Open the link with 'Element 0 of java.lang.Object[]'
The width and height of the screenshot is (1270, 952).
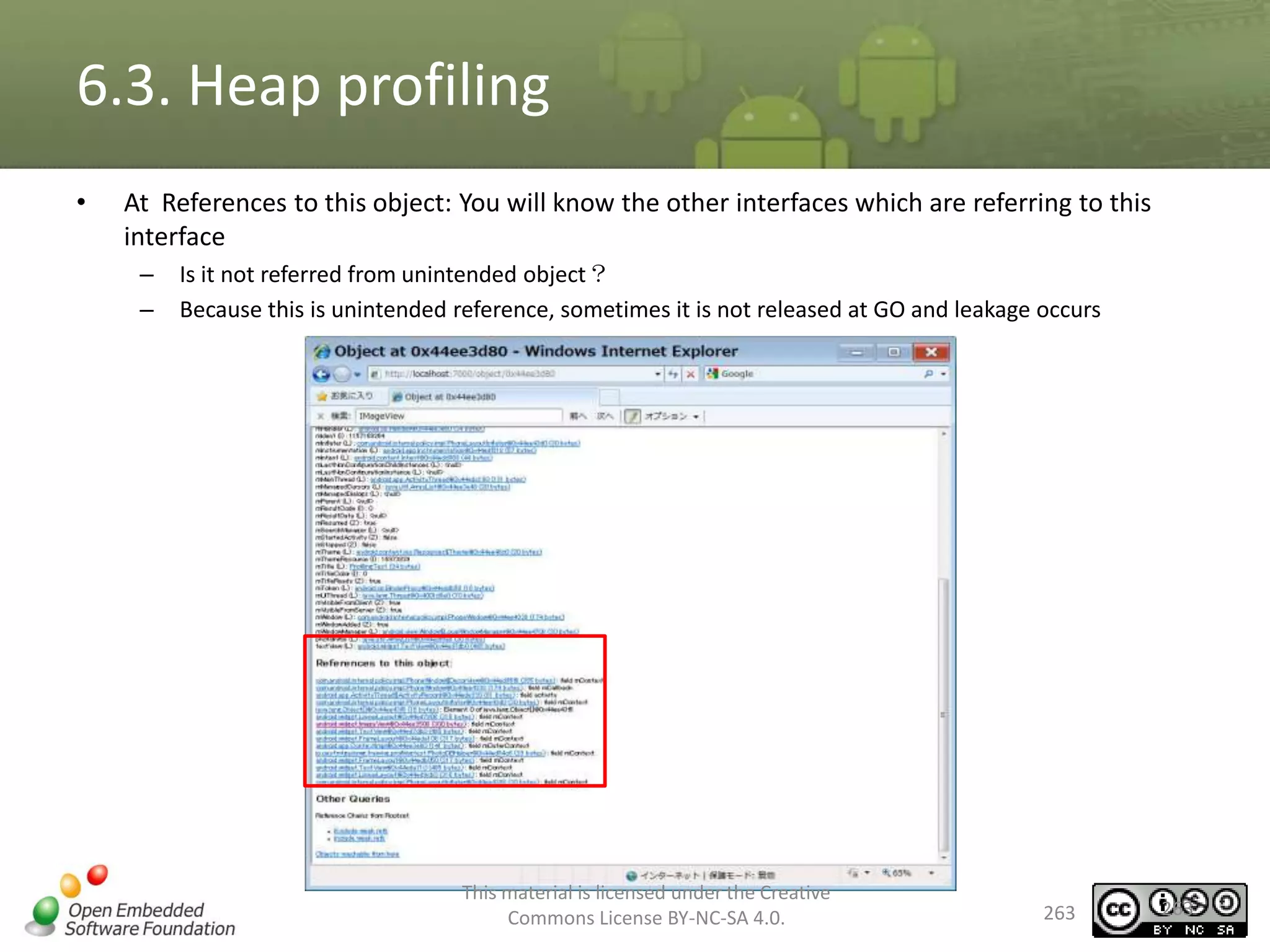378,710
